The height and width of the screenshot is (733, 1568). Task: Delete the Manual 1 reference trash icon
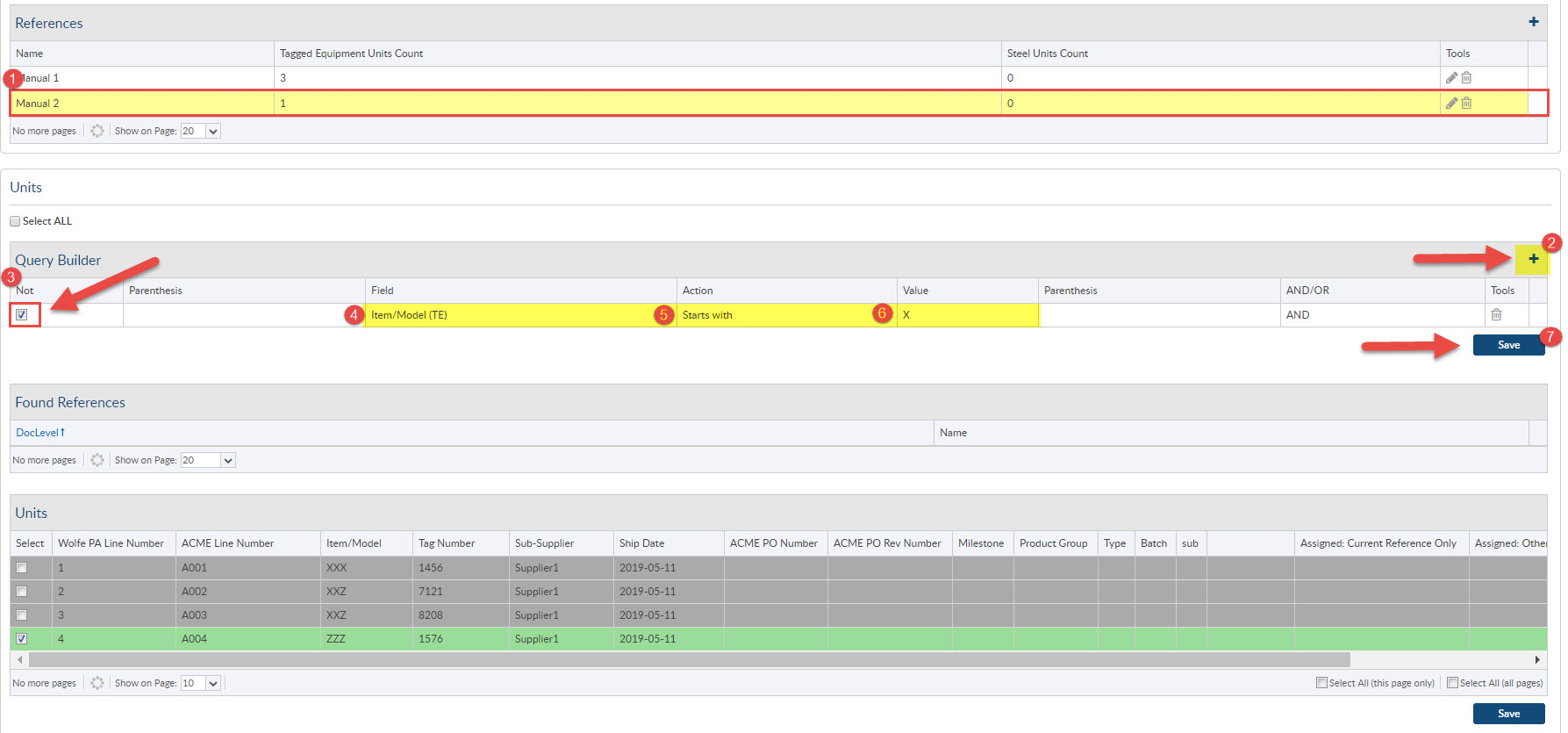(1466, 78)
